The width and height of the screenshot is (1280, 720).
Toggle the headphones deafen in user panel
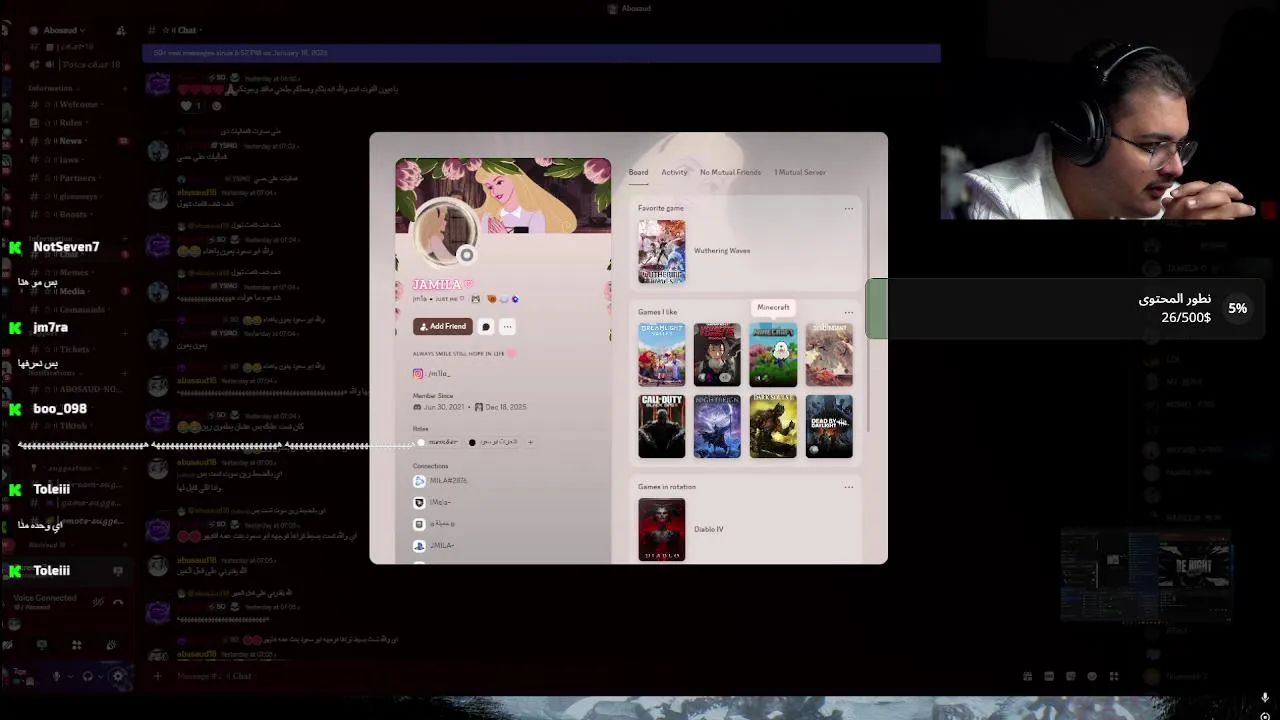[87, 676]
